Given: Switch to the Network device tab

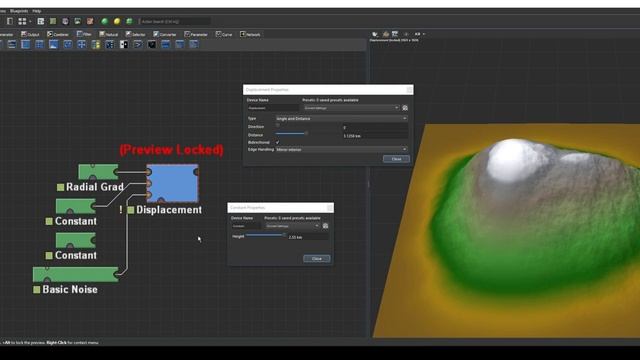Looking at the screenshot, I should click(x=250, y=34).
